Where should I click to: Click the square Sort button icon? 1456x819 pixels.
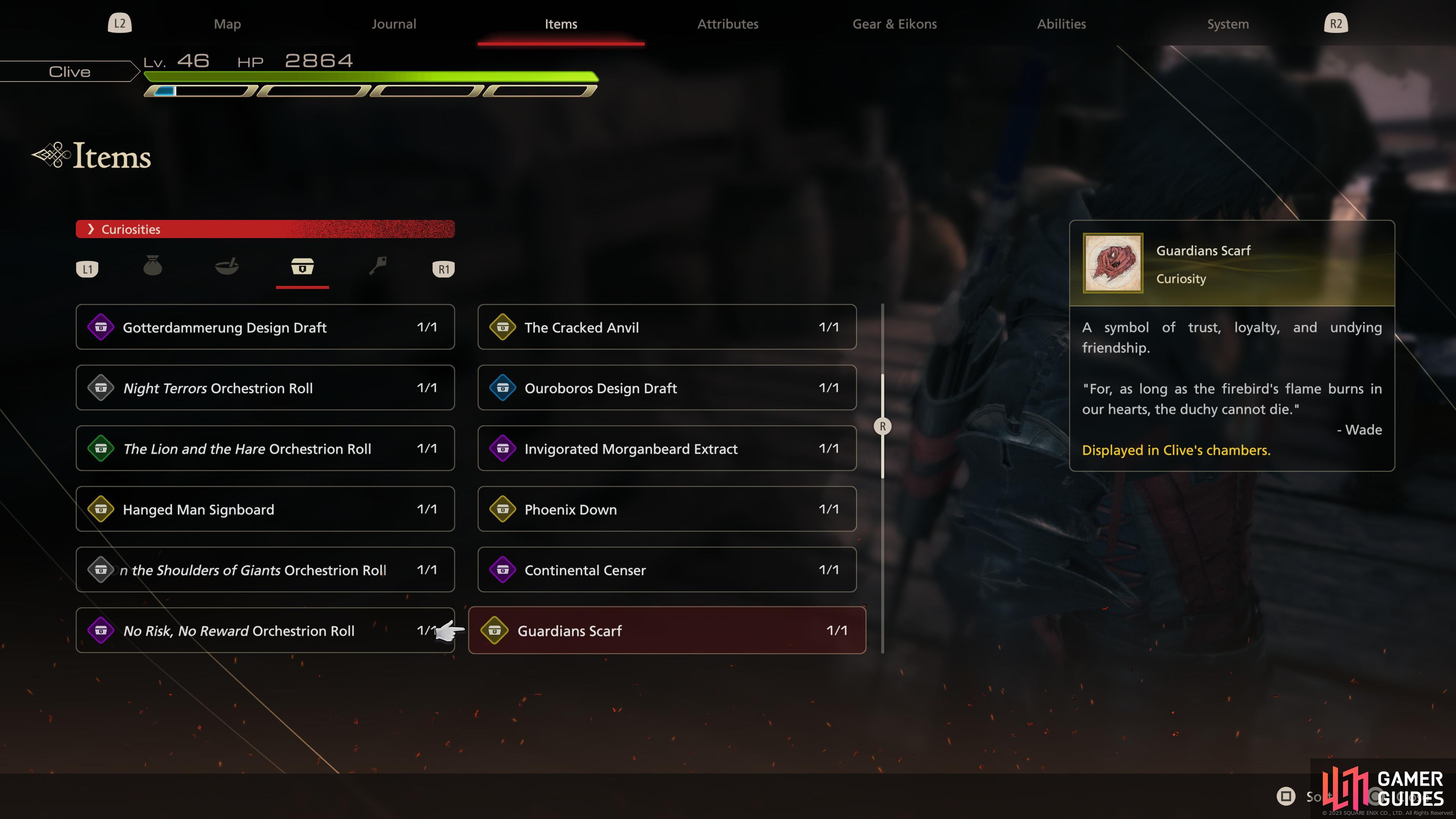point(1286,796)
